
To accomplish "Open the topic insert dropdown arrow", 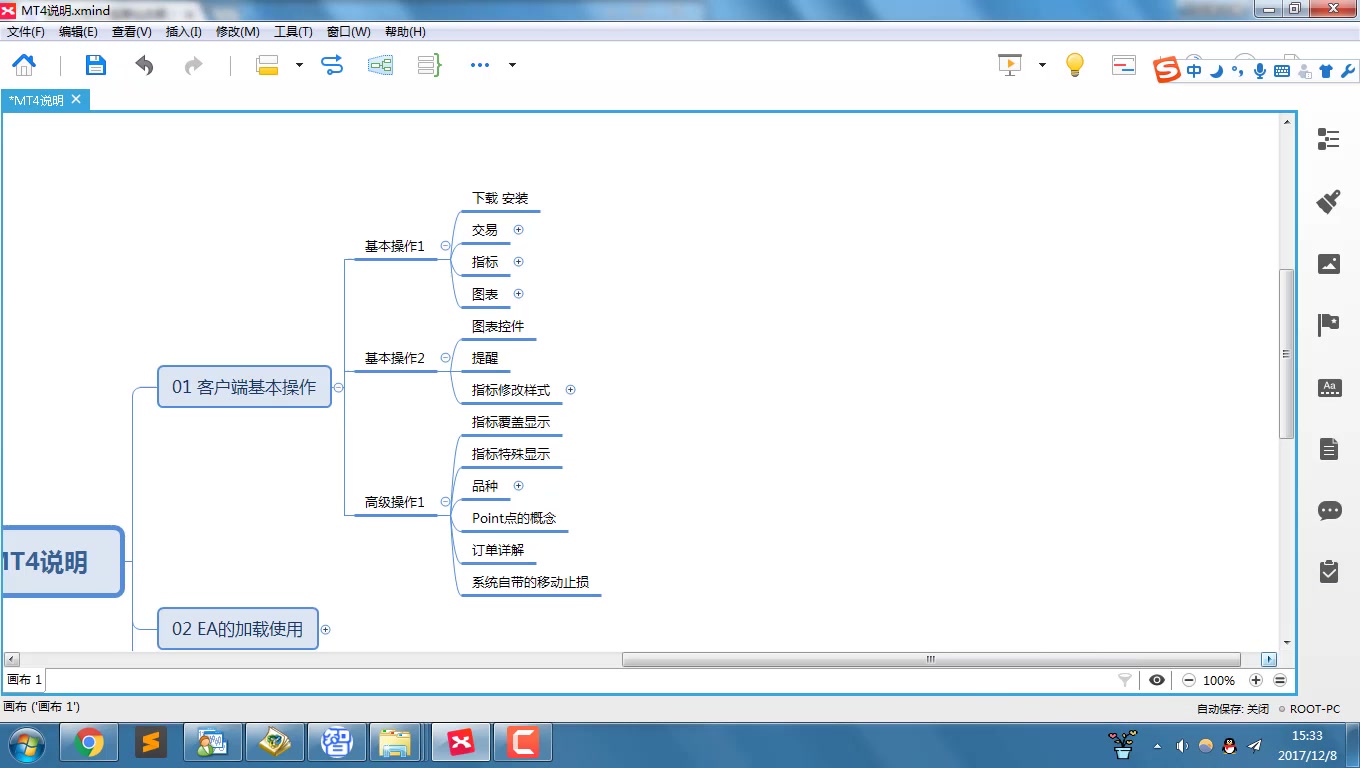I will point(299,65).
